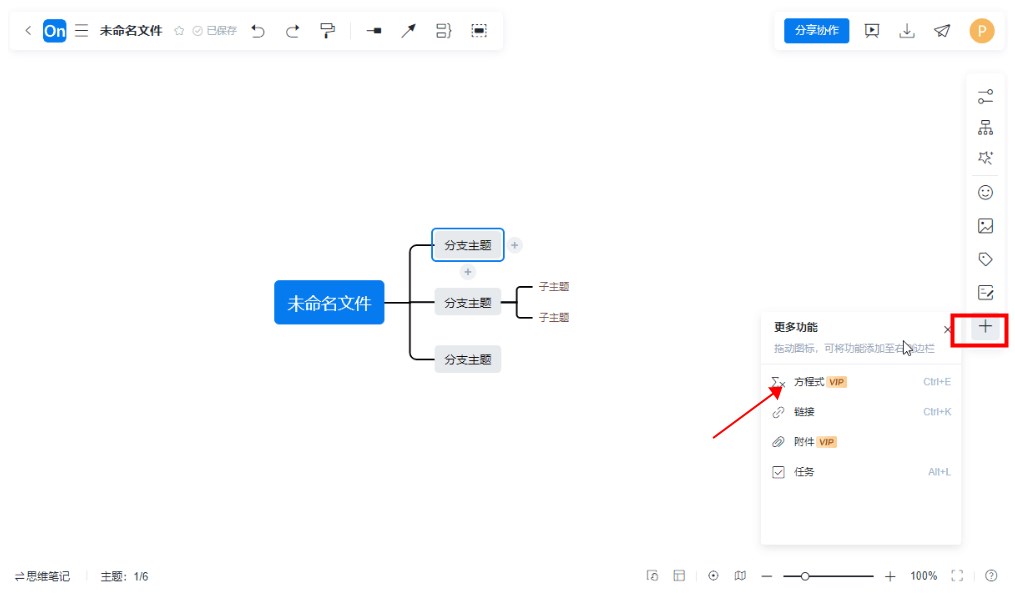Viewport: 1015px width, 593px height.
Task: Toggle fullscreen mode in status bar
Action: point(957,576)
